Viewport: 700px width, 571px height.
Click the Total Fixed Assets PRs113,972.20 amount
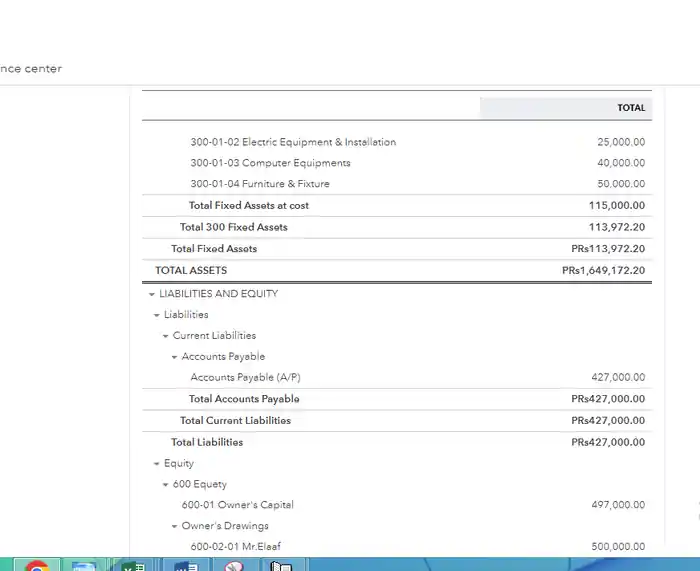coord(608,249)
